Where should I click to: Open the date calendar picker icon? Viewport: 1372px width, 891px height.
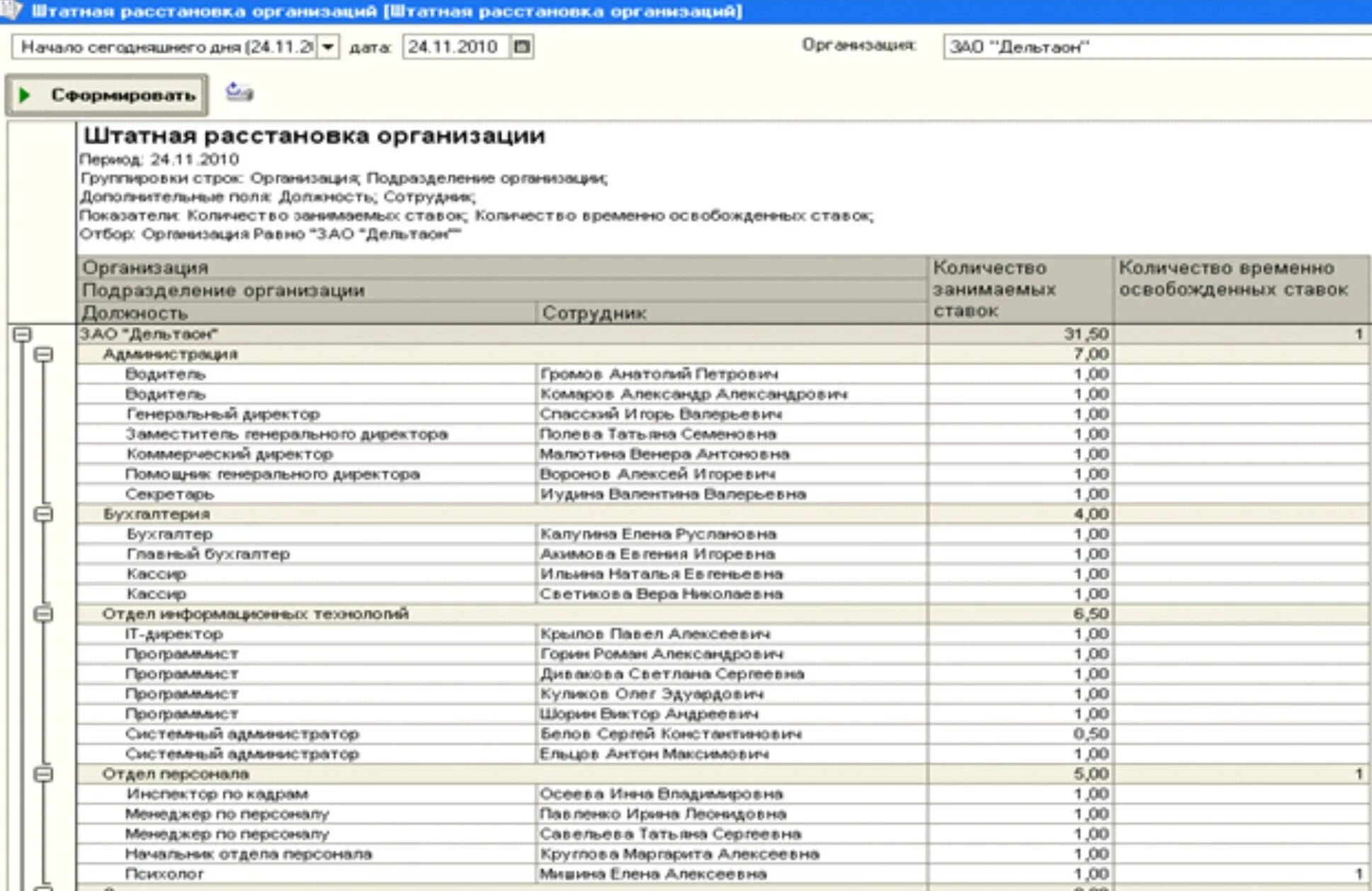pyautogui.click(x=521, y=47)
